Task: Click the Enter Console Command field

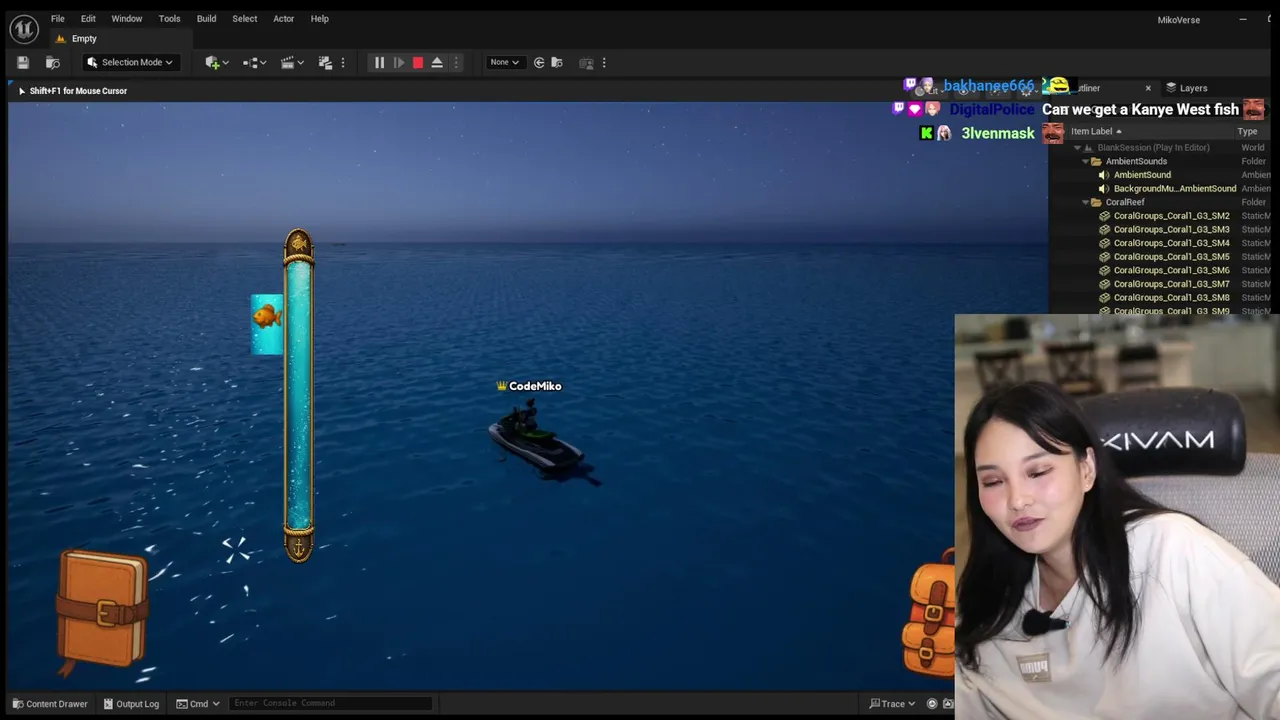Action: pos(330,703)
